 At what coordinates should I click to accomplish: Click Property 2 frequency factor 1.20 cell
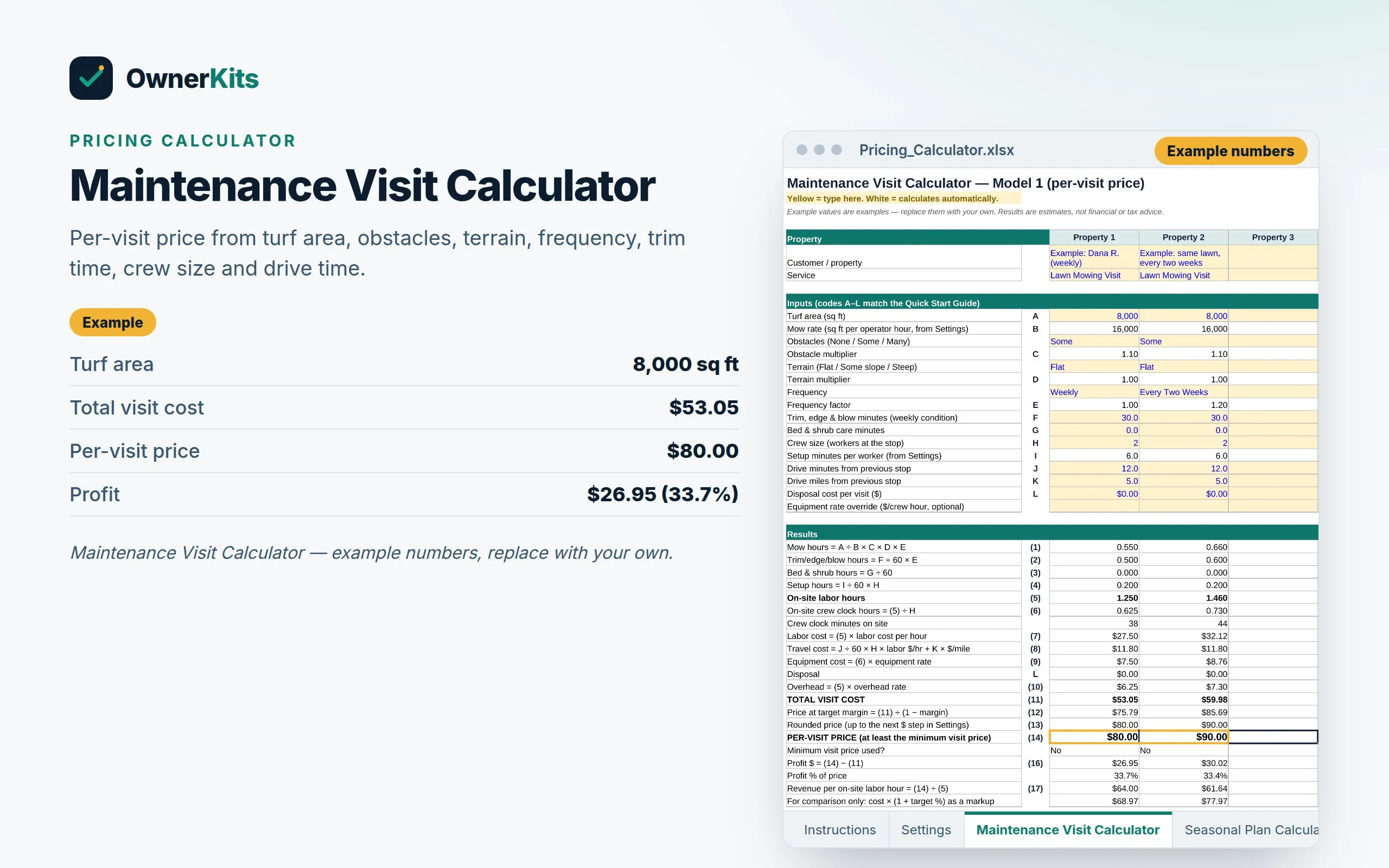pos(1183,405)
